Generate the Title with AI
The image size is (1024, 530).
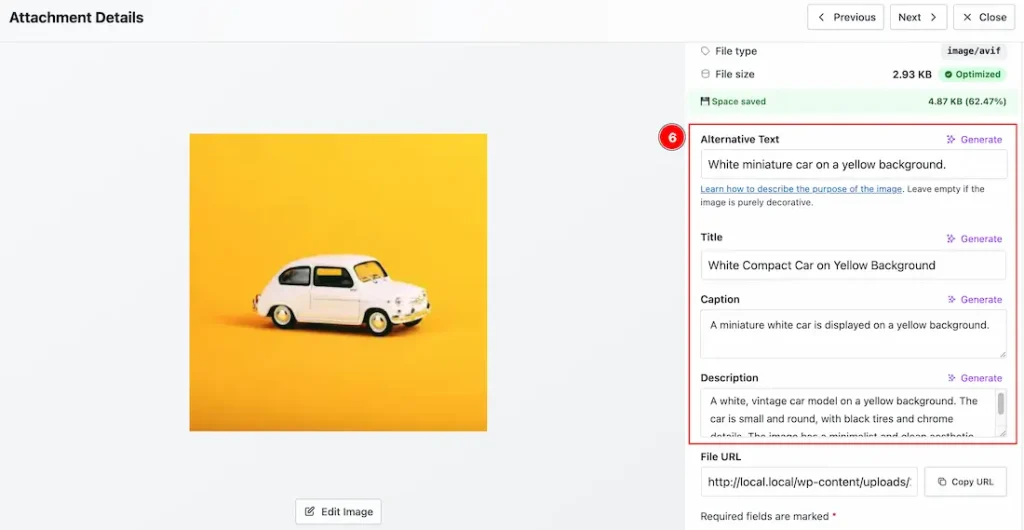pos(974,239)
